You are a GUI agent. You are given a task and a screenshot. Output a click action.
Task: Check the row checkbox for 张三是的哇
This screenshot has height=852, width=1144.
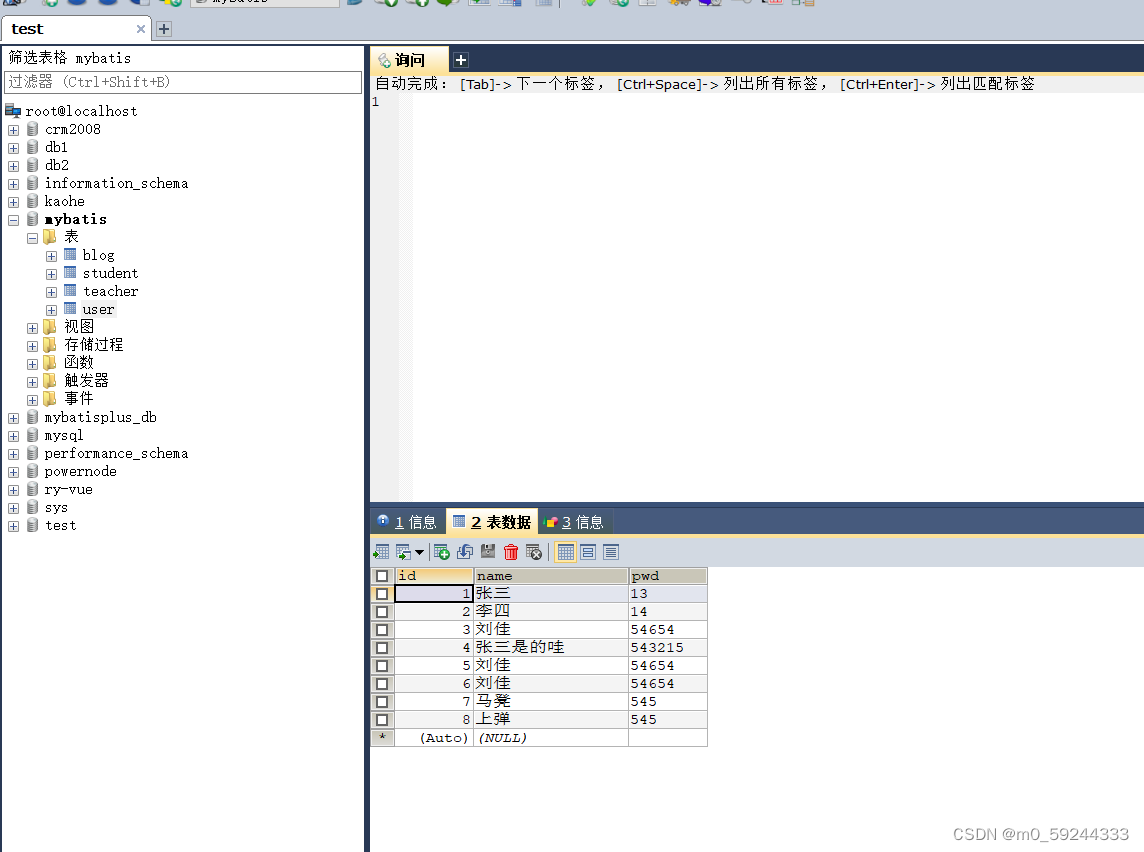point(382,648)
